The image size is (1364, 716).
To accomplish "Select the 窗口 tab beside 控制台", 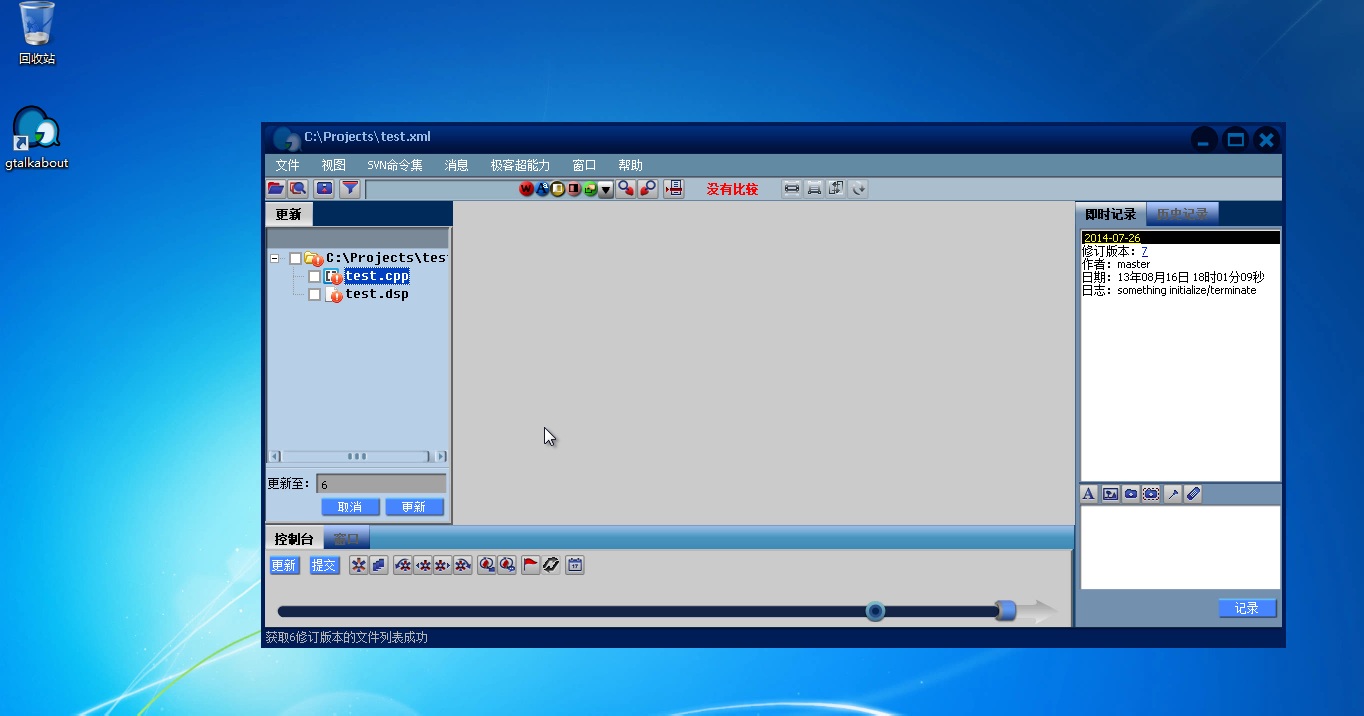I will click(346, 539).
